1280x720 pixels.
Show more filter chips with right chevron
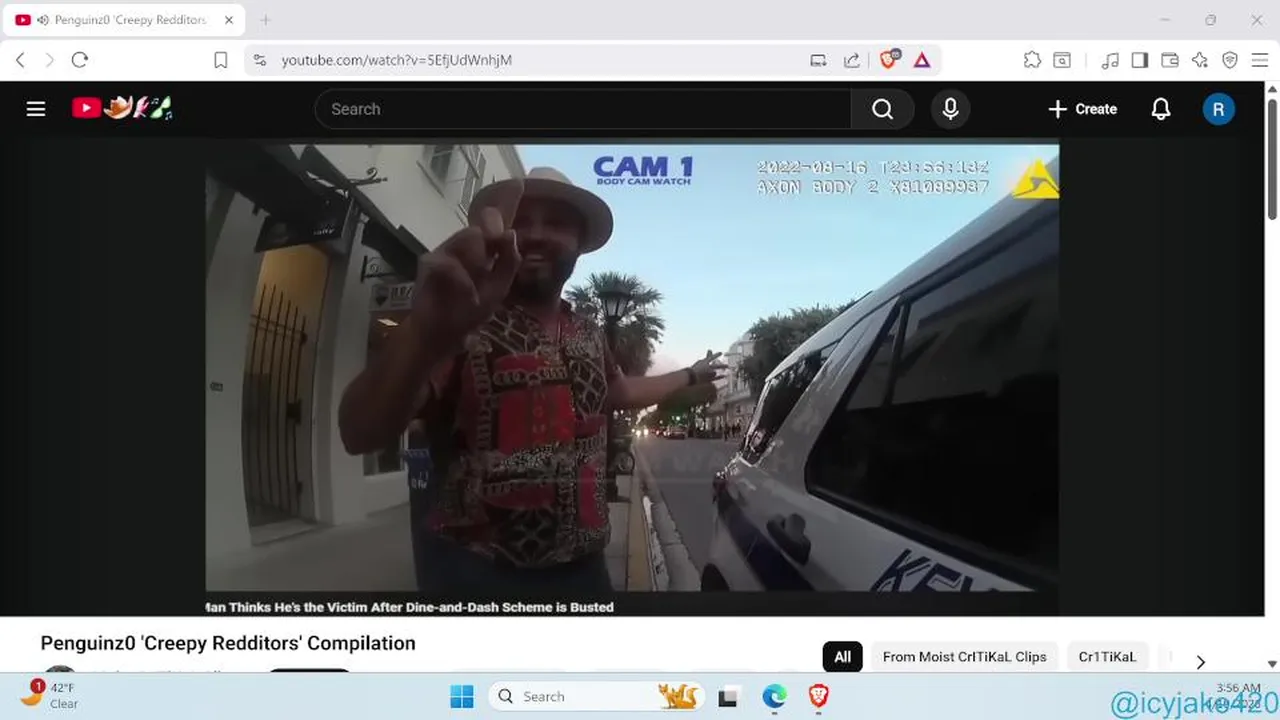click(1200, 661)
